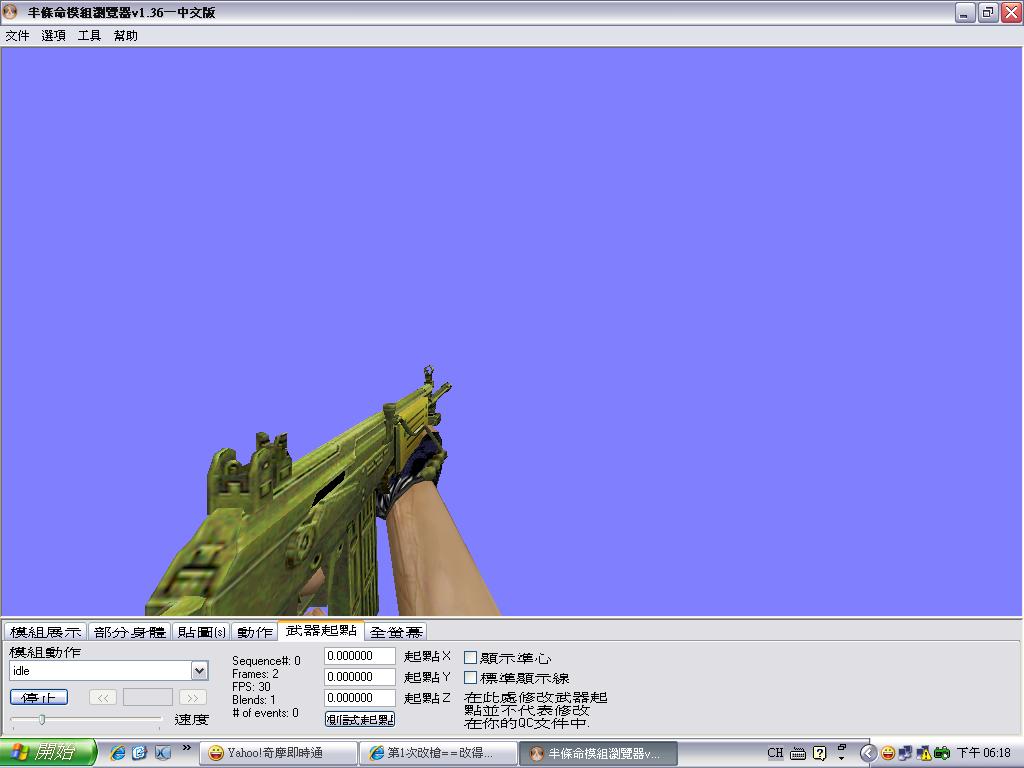Enable the 顯示準心 crosshair checkbox
This screenshot has width=1024, height=768.
(x=470, y=657)
